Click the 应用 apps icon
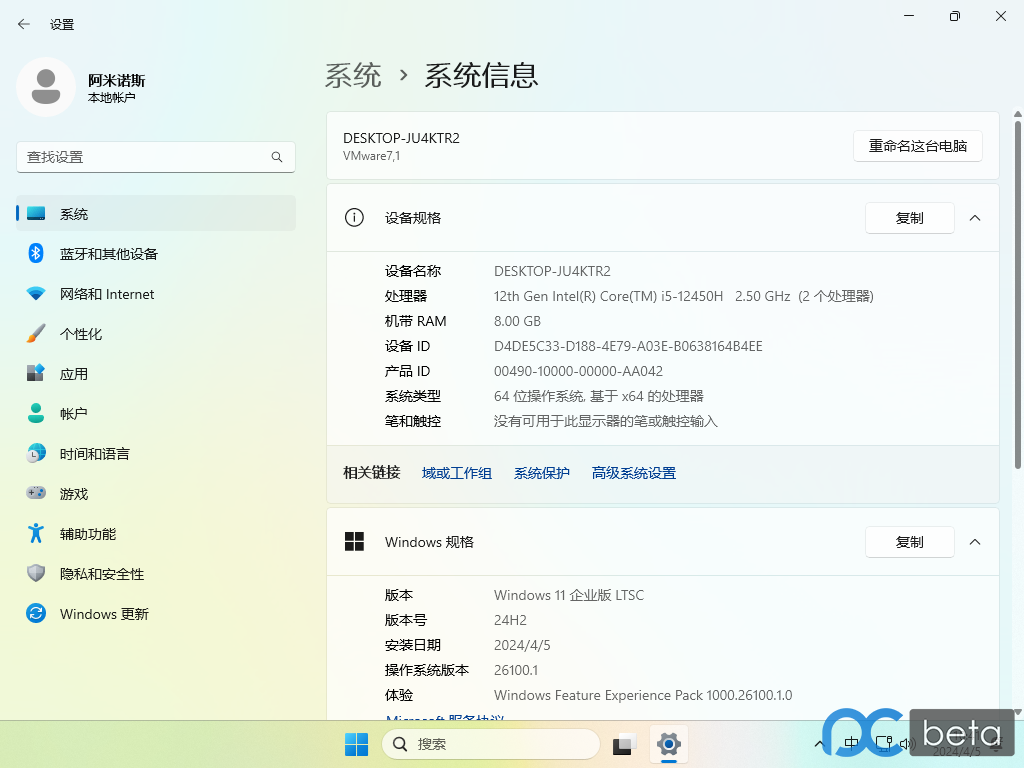Screen dimensions: 1024x768 pyautogui.click(x=36, y=374)
